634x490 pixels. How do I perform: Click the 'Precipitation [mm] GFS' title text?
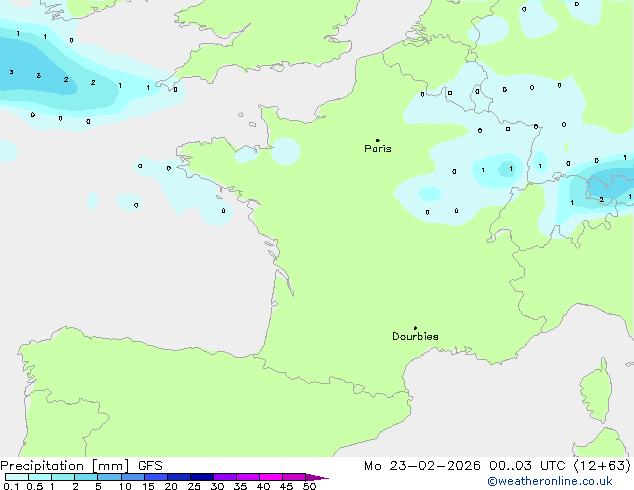point(81,466)
